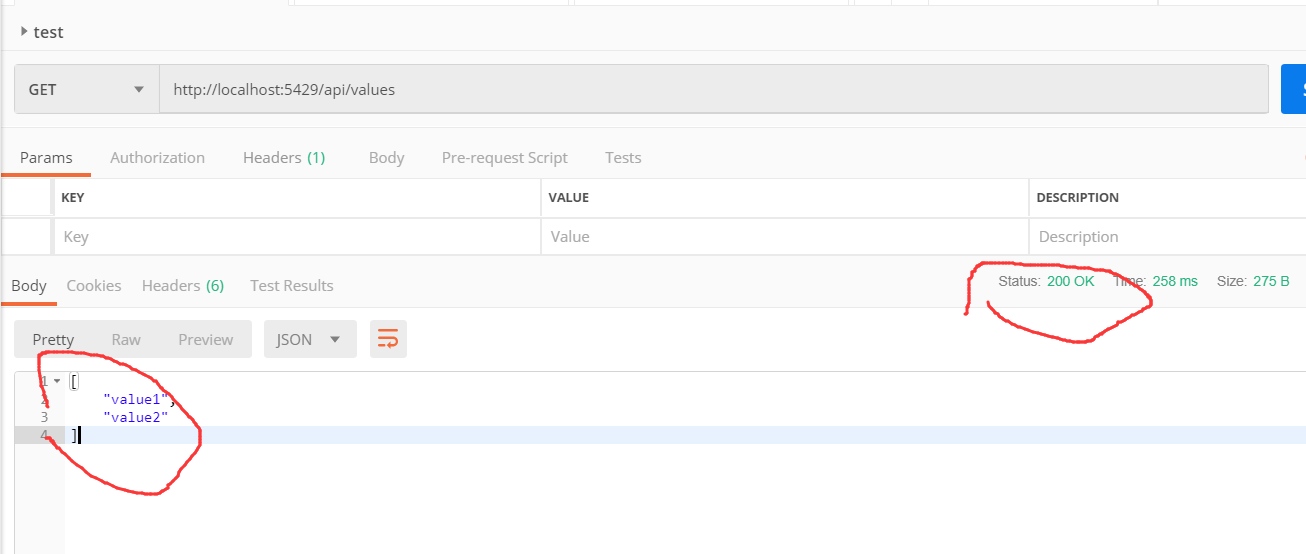Click the test request name
The image size is (1306, 554).
(x=48, y=31)
